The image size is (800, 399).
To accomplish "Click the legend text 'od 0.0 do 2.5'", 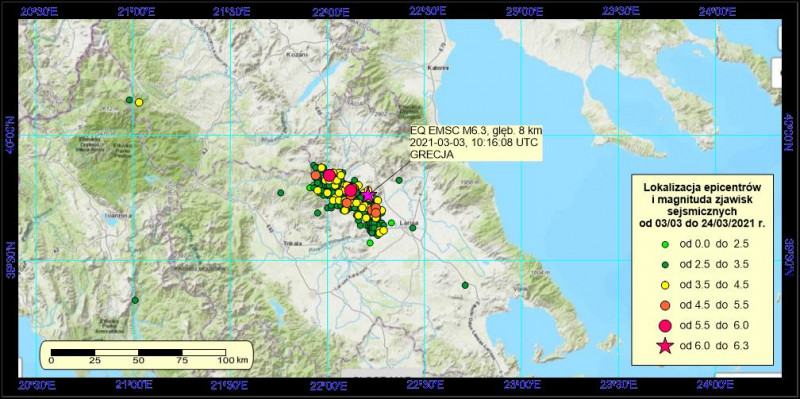I will (x=713, y=244).
